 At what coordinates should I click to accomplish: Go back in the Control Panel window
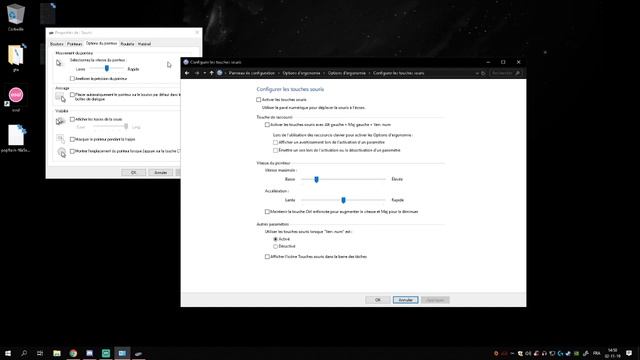click(x=187, y=73)
